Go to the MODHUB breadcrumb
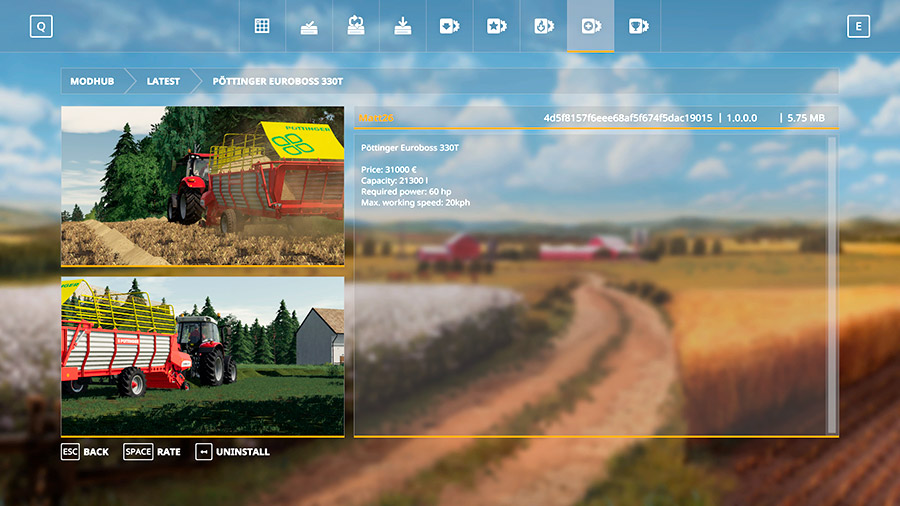Viewport: 900px width, 506px height. point(92,81)
